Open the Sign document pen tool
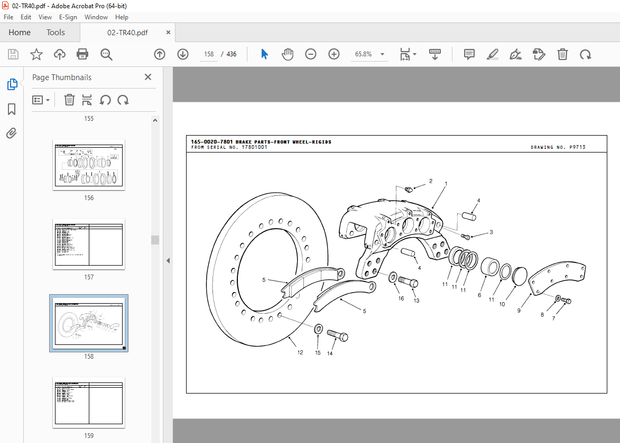The width and height of the screenshot is (620, 443). click(x=516, y=54)
